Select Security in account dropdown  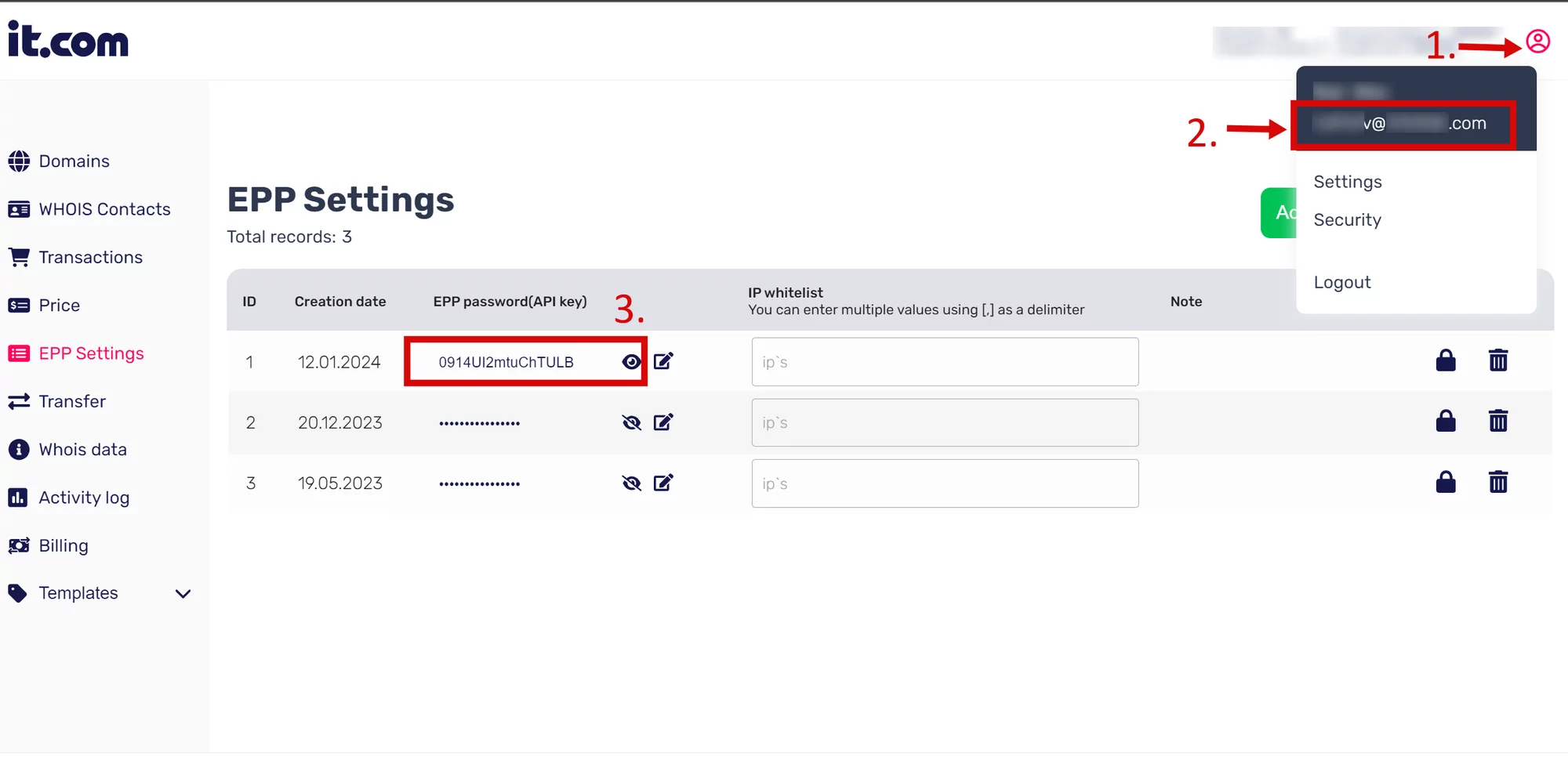click(x=1348, y=220)
